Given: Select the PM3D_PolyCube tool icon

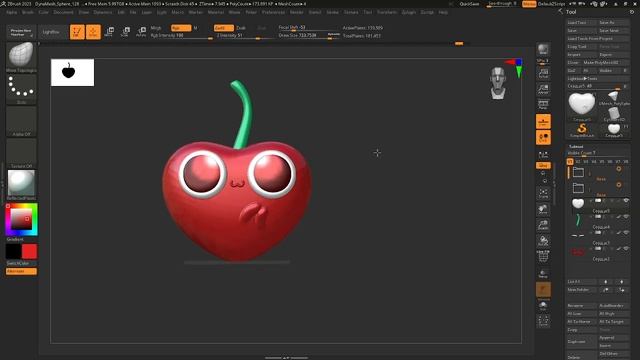Looking at the screenshot, I should pos(613,99).
